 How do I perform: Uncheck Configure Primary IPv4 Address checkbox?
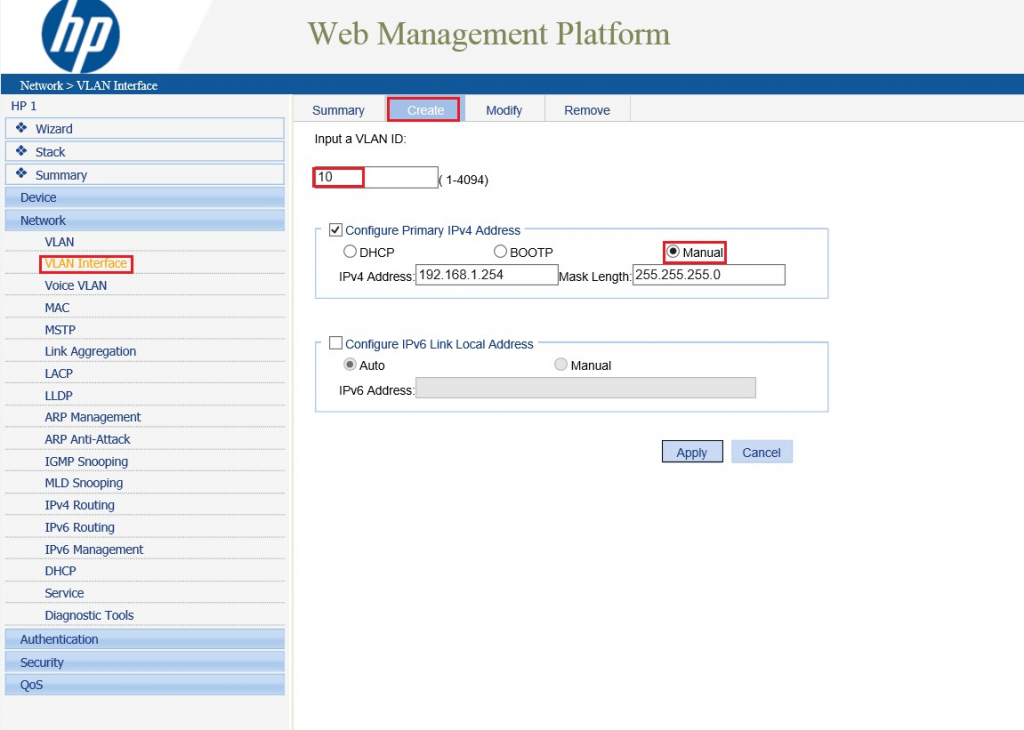pyautogui.click(x=336, y=230)
